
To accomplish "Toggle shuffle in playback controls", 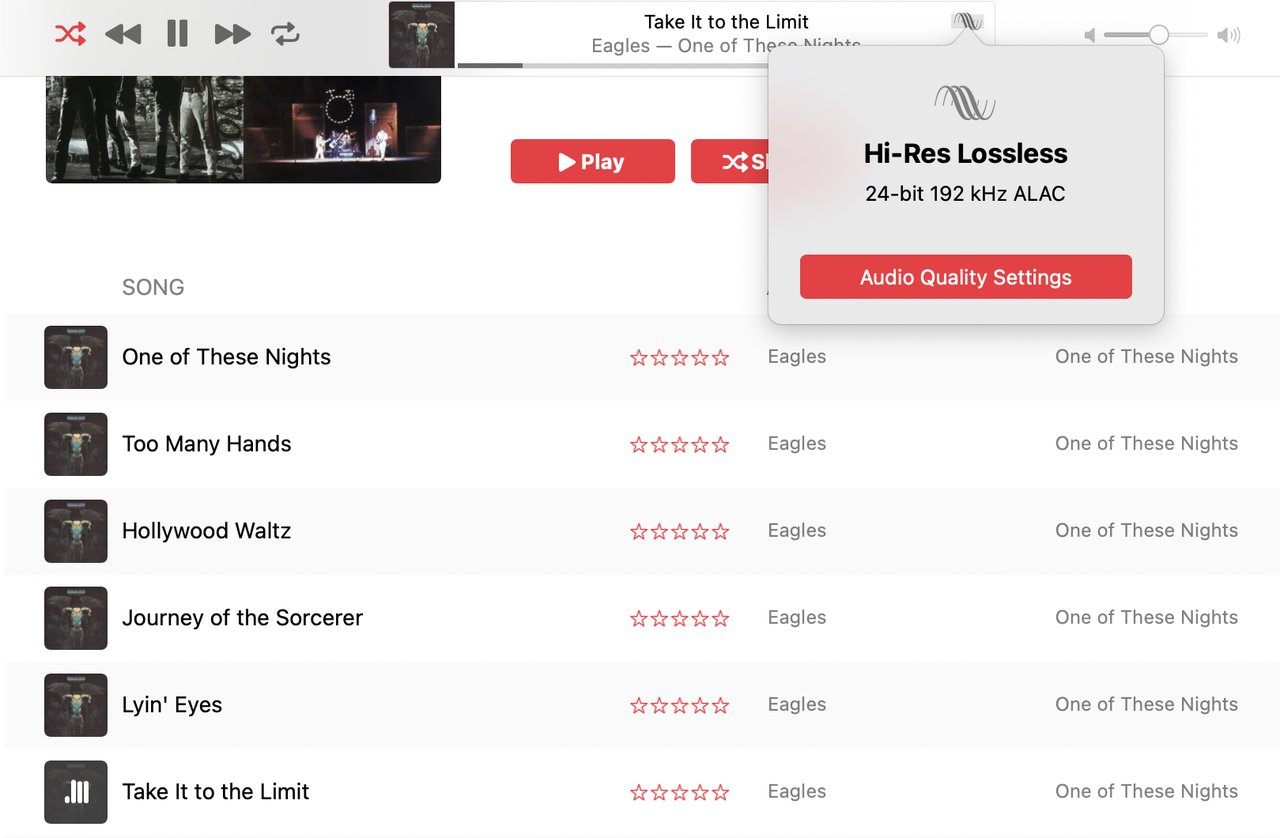I will (70, 34).
